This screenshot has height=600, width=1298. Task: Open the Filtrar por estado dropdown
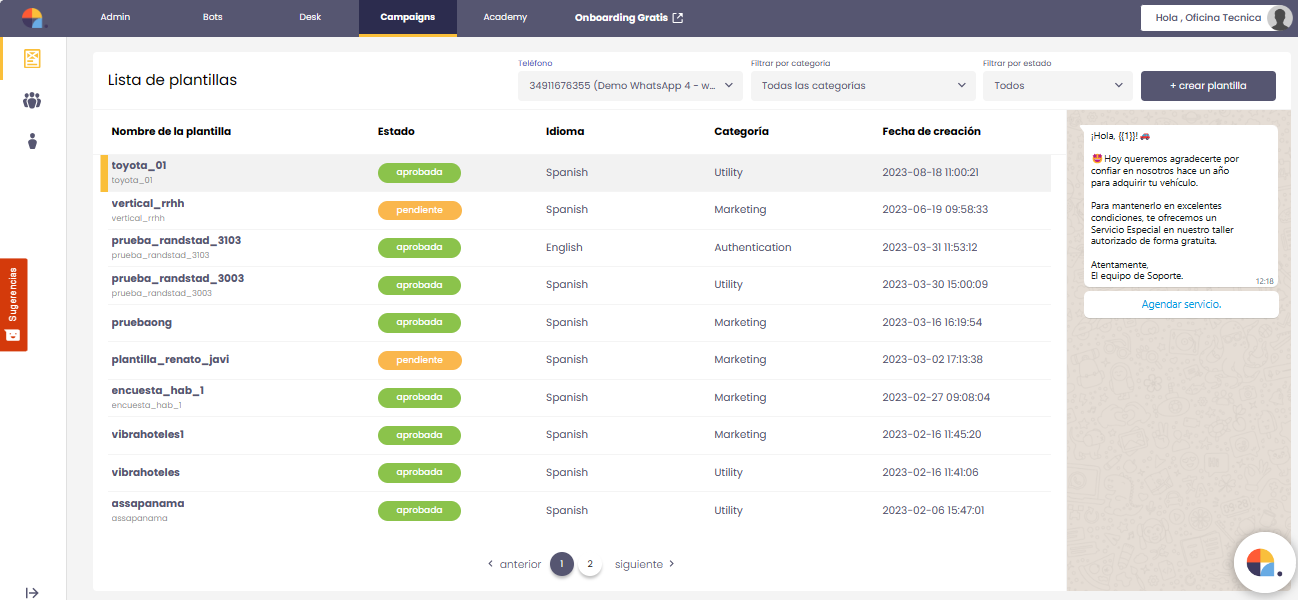click(1057, 86)
